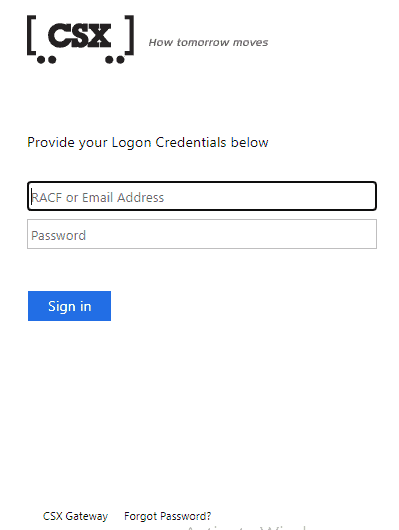Click the left bracket of CSX logo
Screen dimensions: 399x530
click(x=31, y=34)
